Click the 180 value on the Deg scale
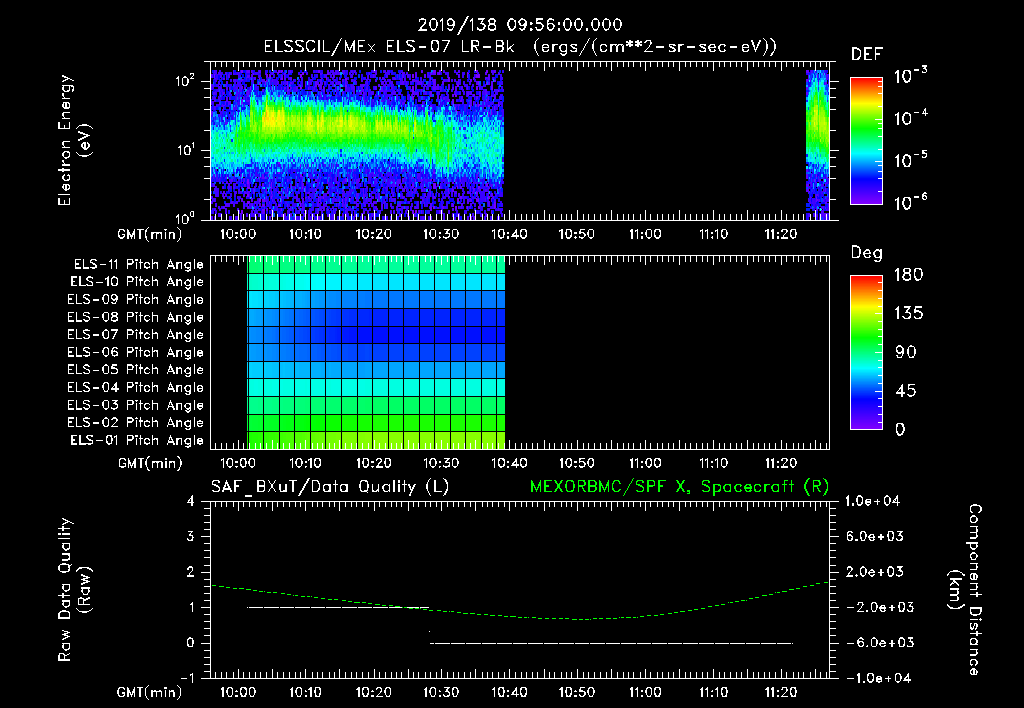The image size is (1024, 708). (x=908, y=275)
